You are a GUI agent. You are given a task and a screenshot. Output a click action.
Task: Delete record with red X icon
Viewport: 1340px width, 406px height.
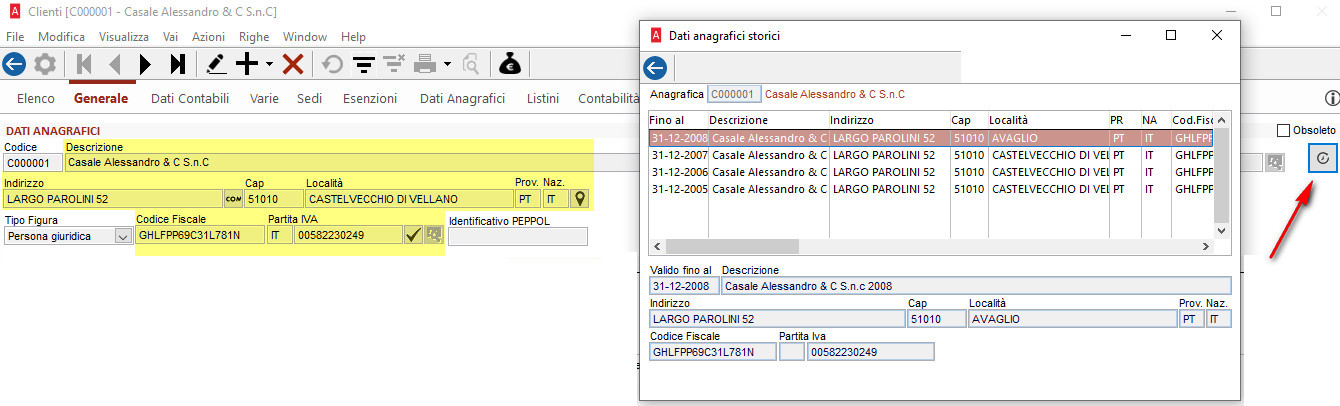pyautogui.click(x=293, y=65)
